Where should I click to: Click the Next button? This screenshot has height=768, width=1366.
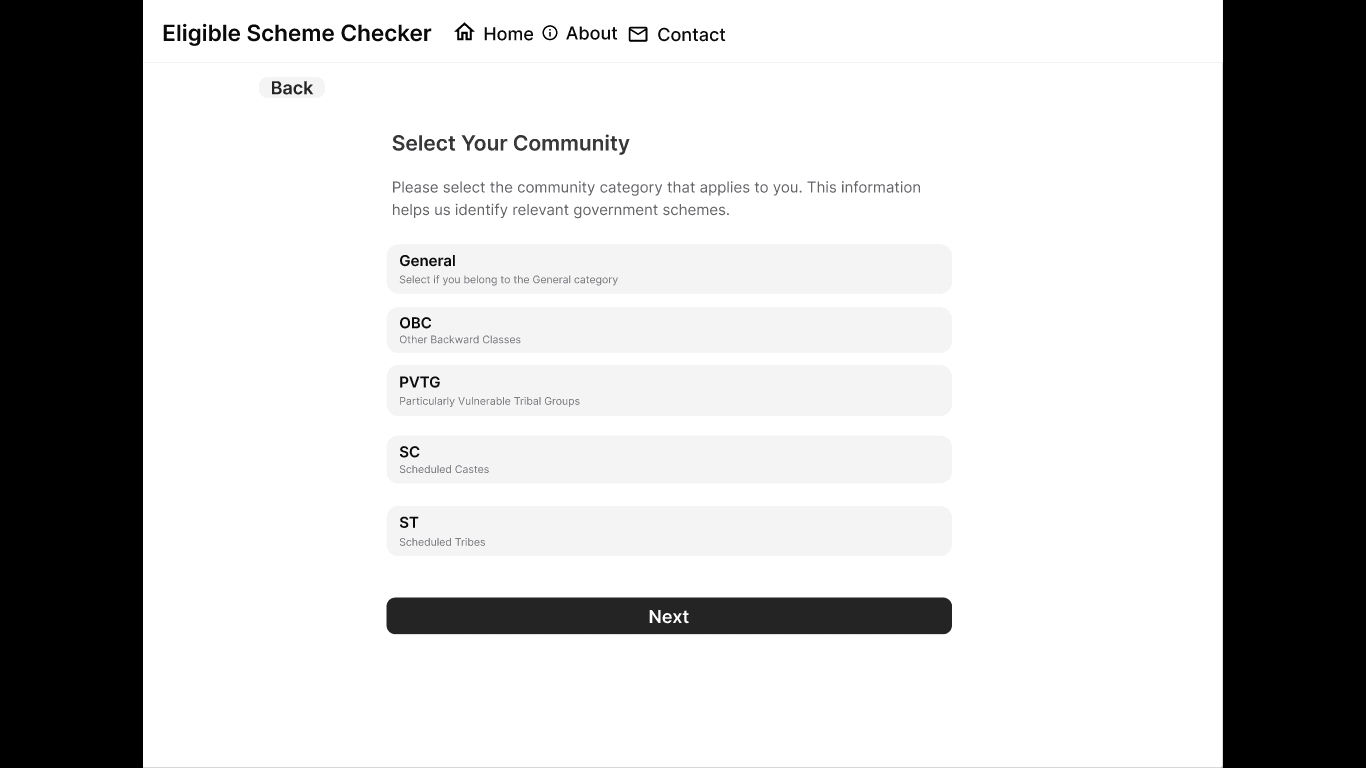click(668, 616)
